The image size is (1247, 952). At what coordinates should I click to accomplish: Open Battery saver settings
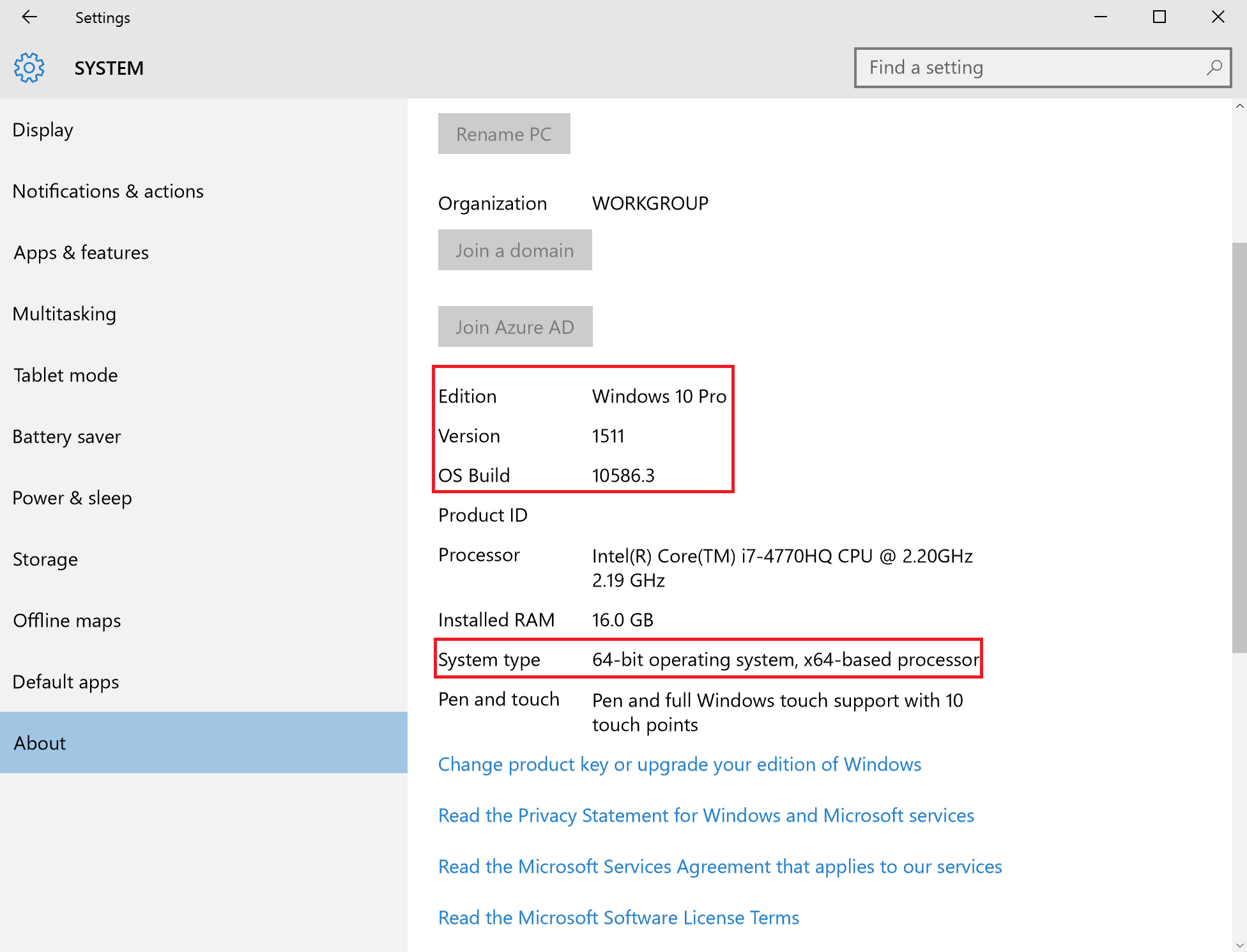pos(67,436)
